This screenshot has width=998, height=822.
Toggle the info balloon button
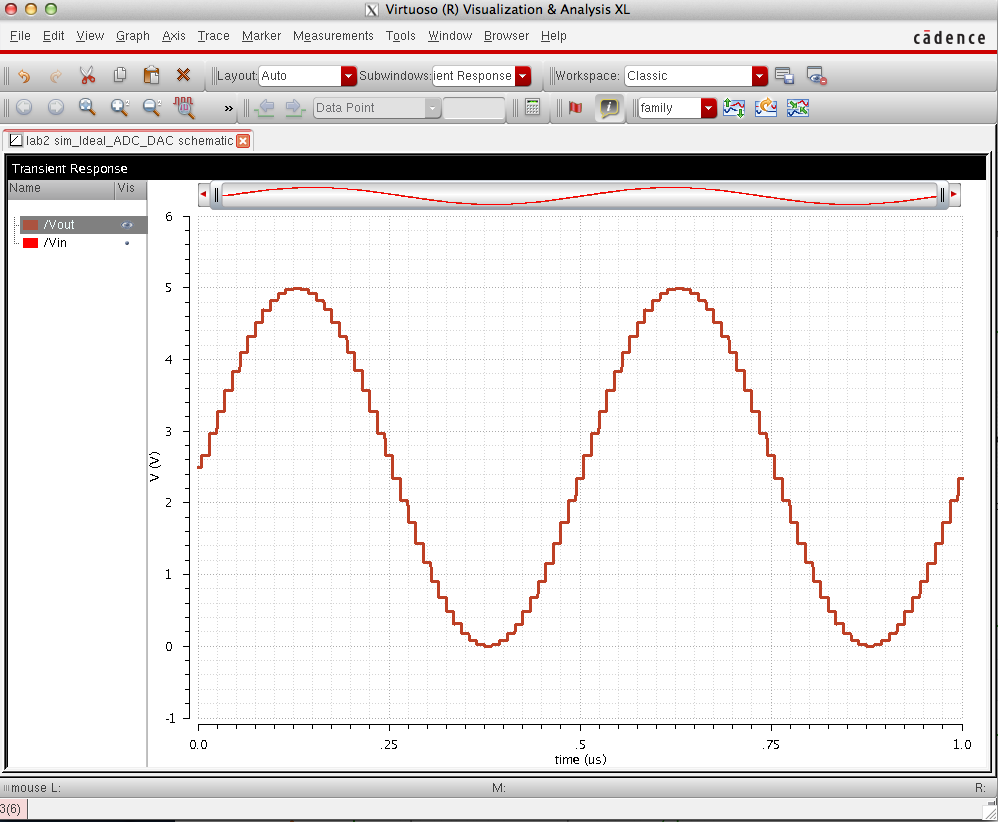pos(609,108)
